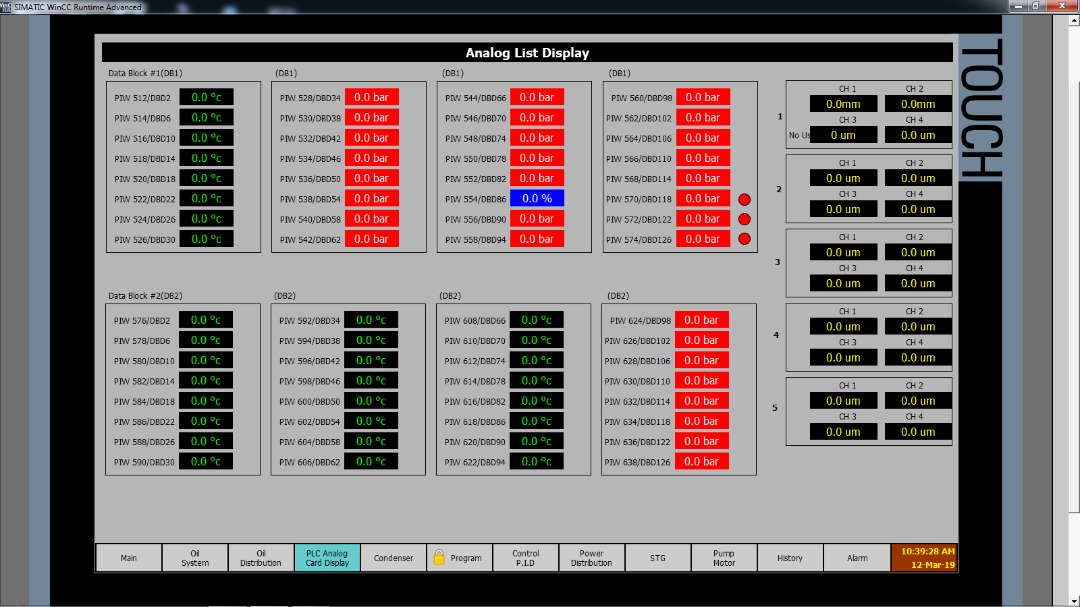Go to the Condenser screen

393,558
